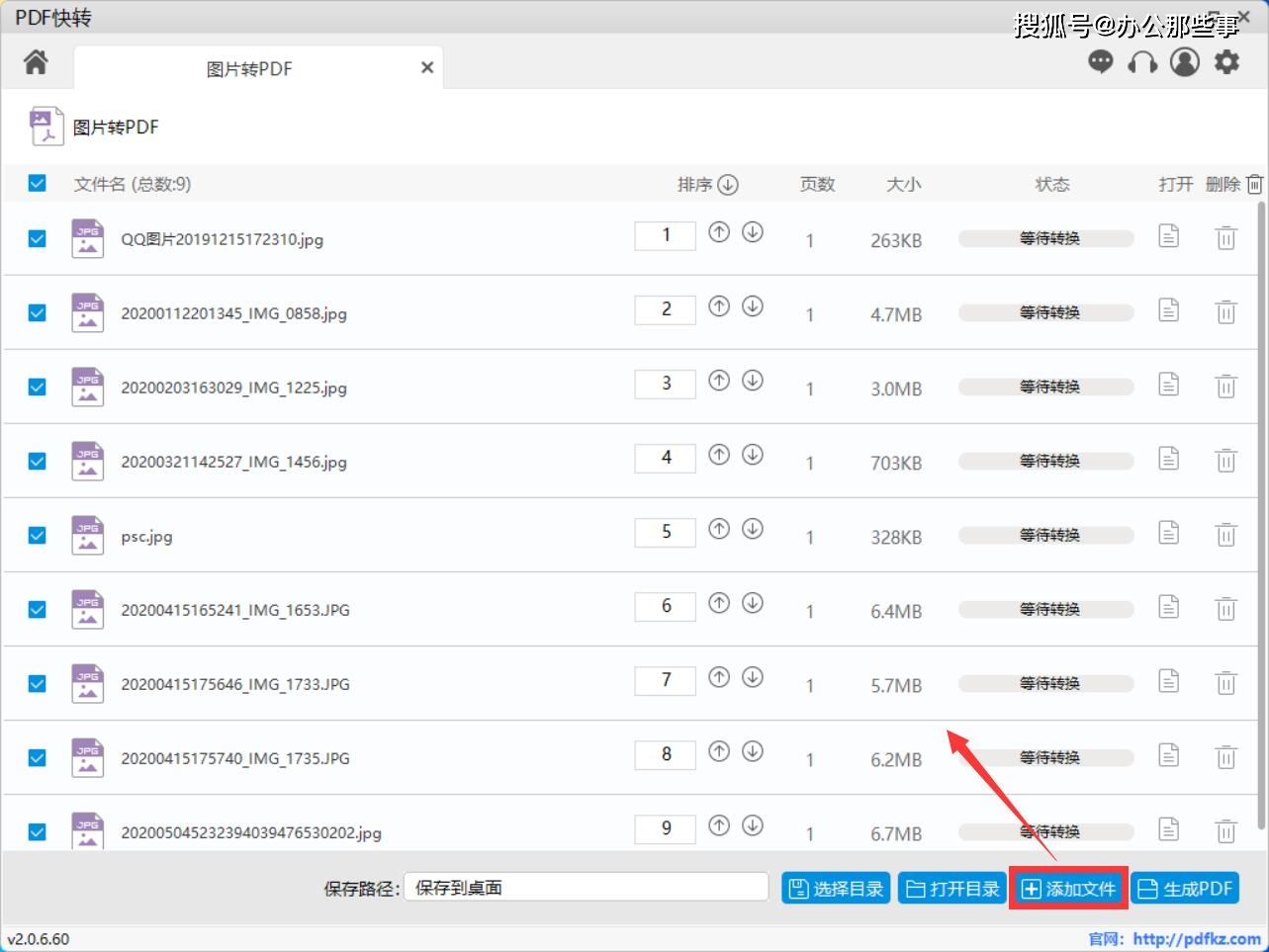Click 添加文件 to add files
Viewport: 1269px width, 952px height.
(1069, 889)
